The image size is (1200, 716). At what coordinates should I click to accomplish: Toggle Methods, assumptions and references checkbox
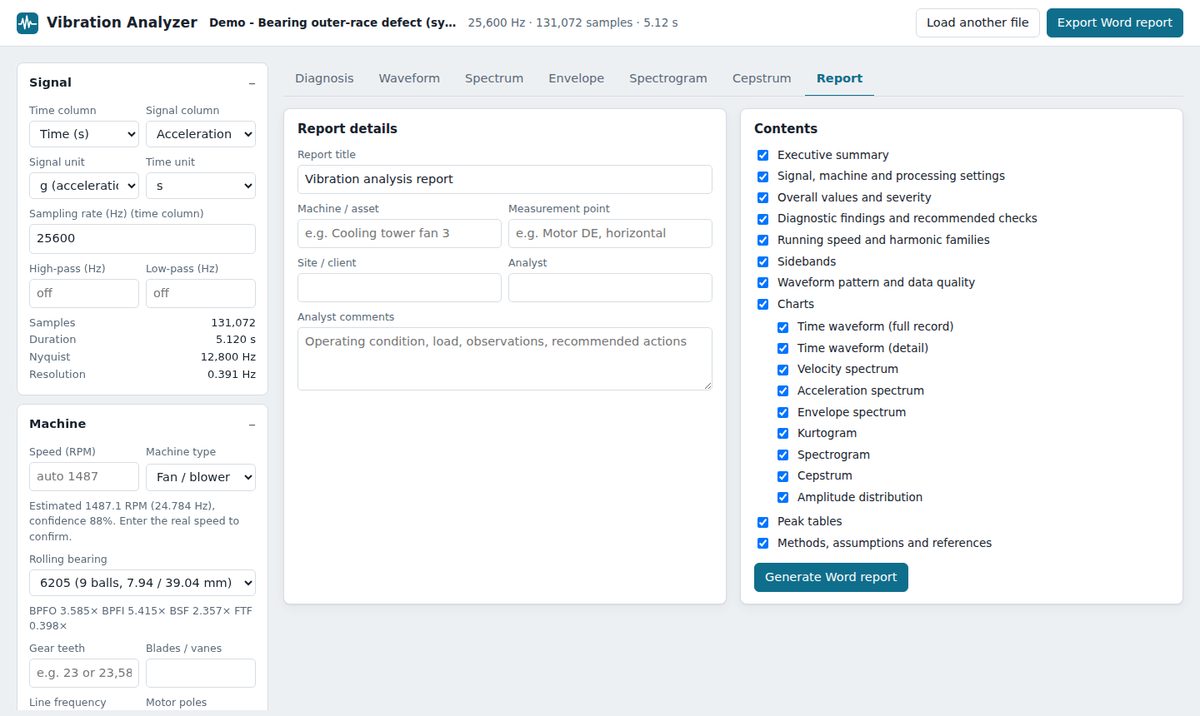click(x=763, y=543)
